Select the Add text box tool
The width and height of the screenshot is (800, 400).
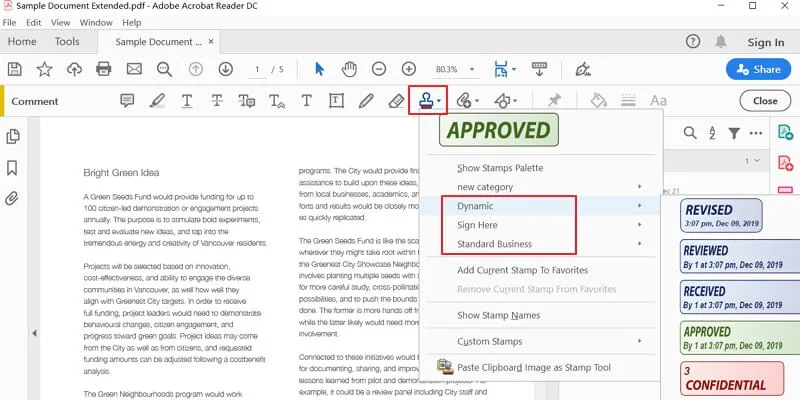[336, 101]
